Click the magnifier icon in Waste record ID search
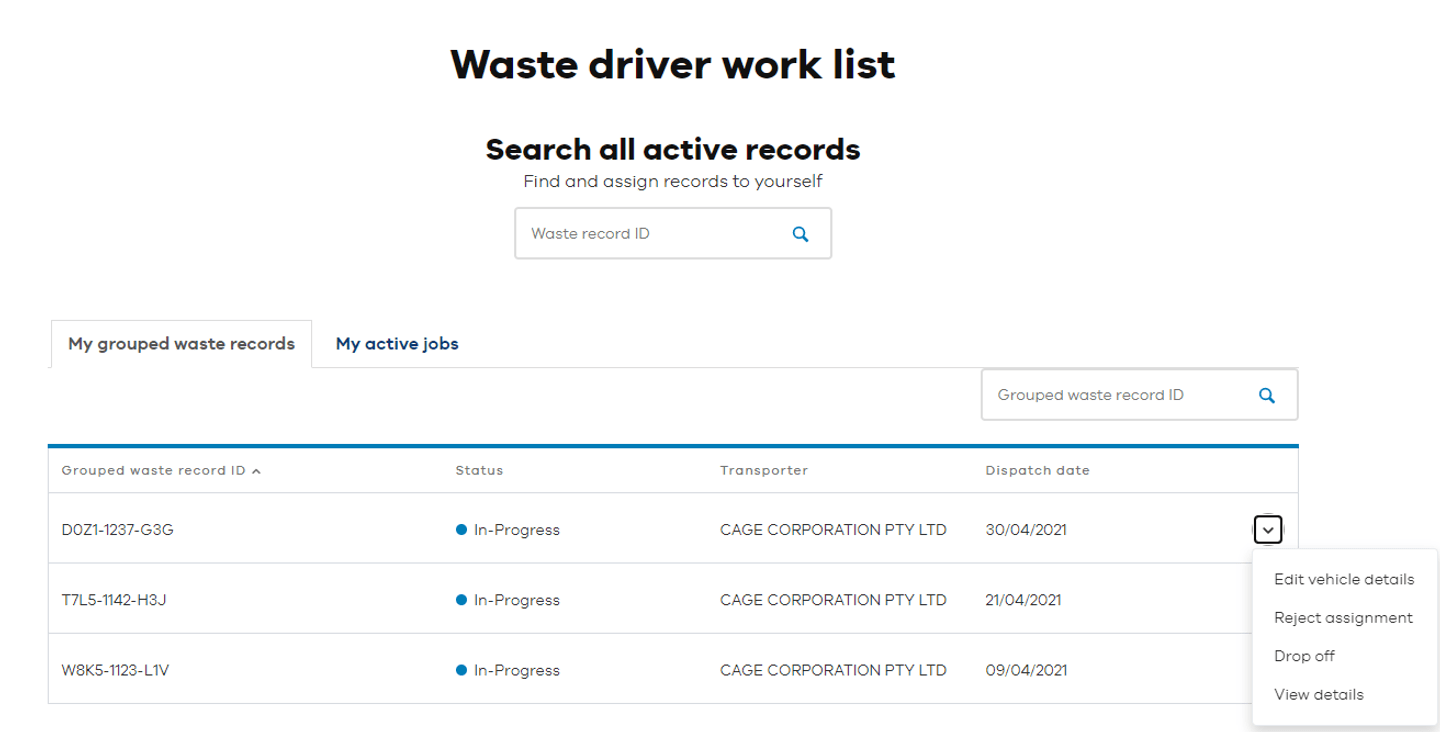 click(800, 233)
